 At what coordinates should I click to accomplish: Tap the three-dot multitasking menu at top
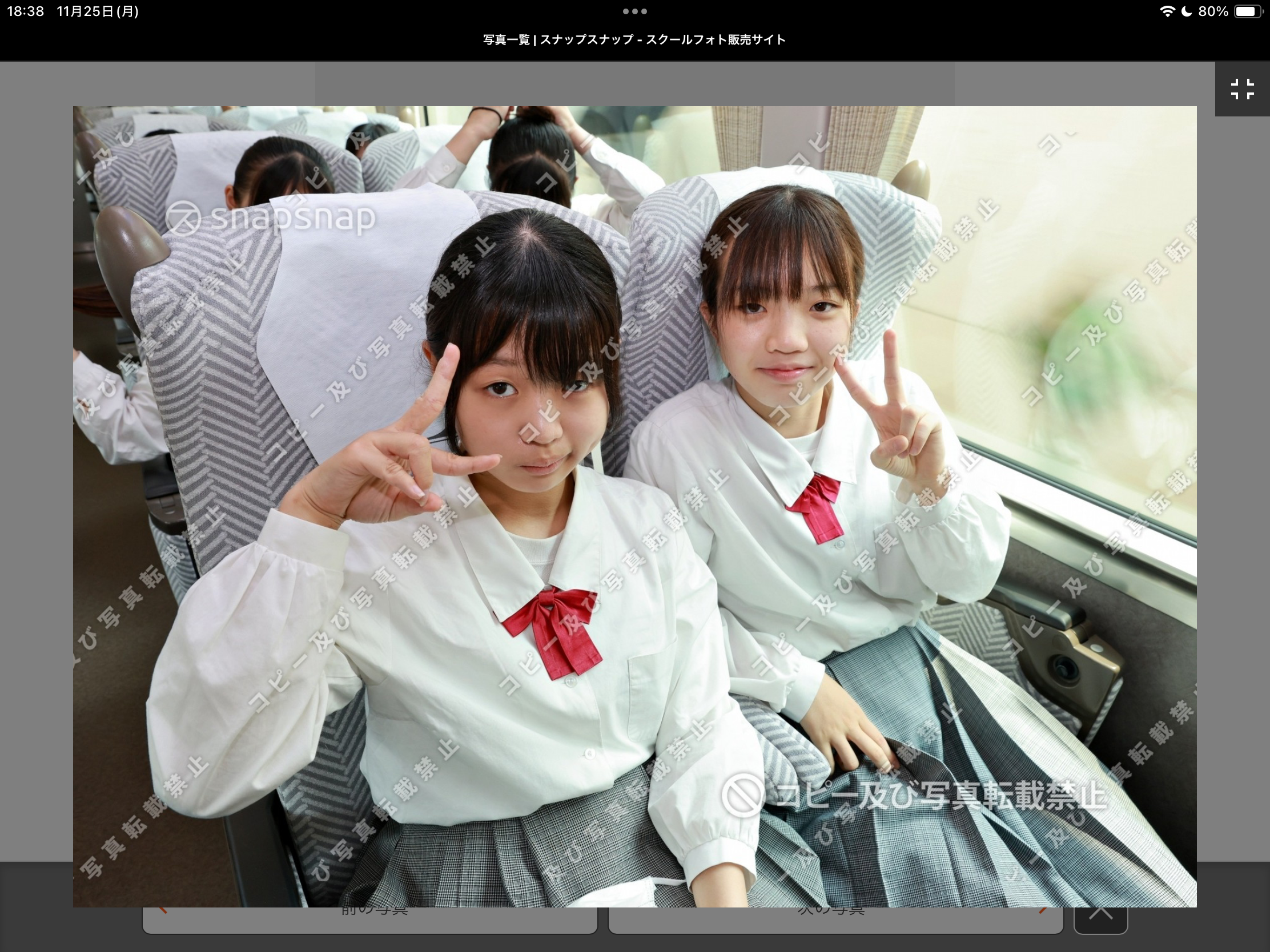tap(634, 11)
